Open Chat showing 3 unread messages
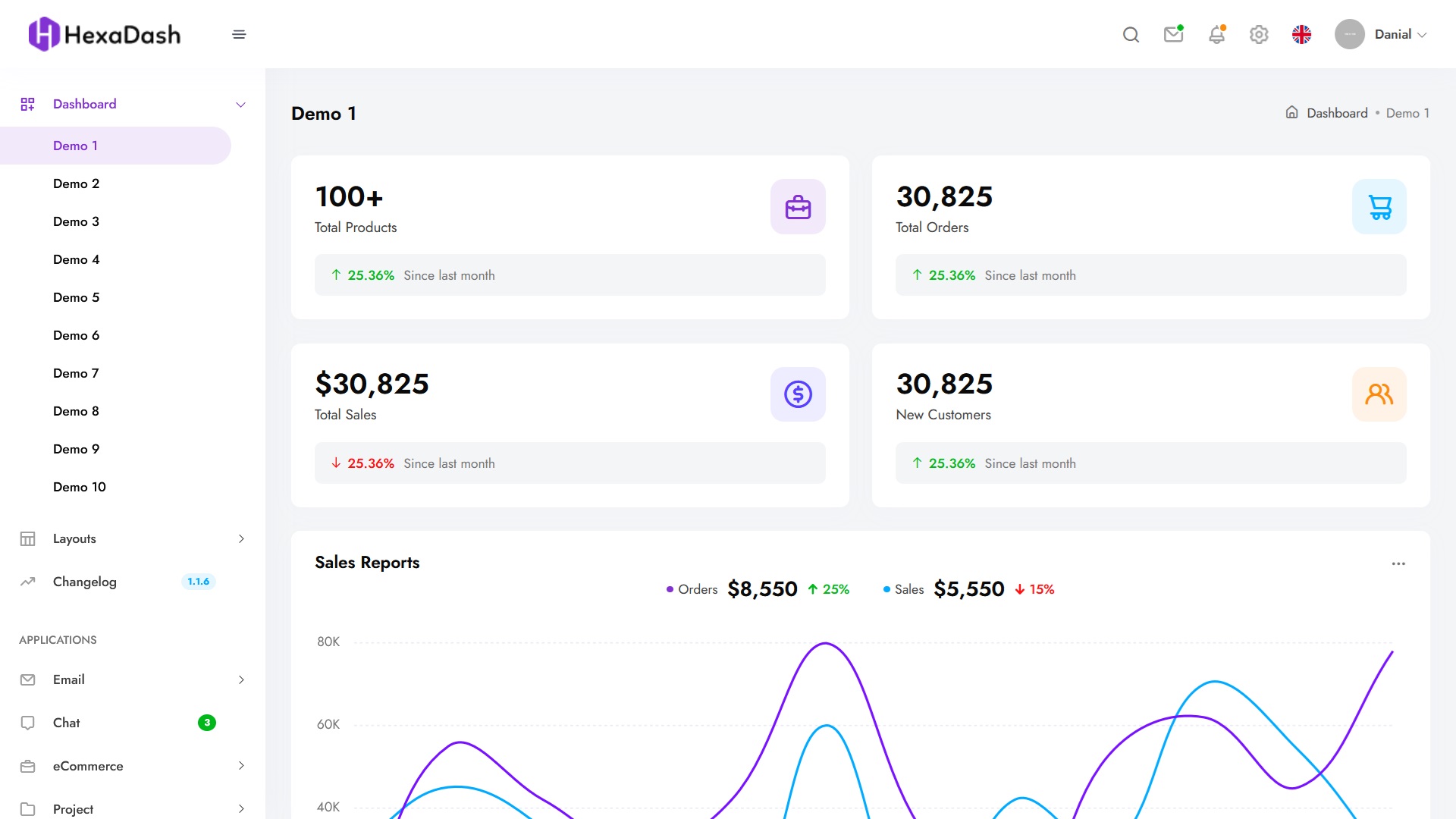This screenshot has width=1456, height=819. [67, 723]
